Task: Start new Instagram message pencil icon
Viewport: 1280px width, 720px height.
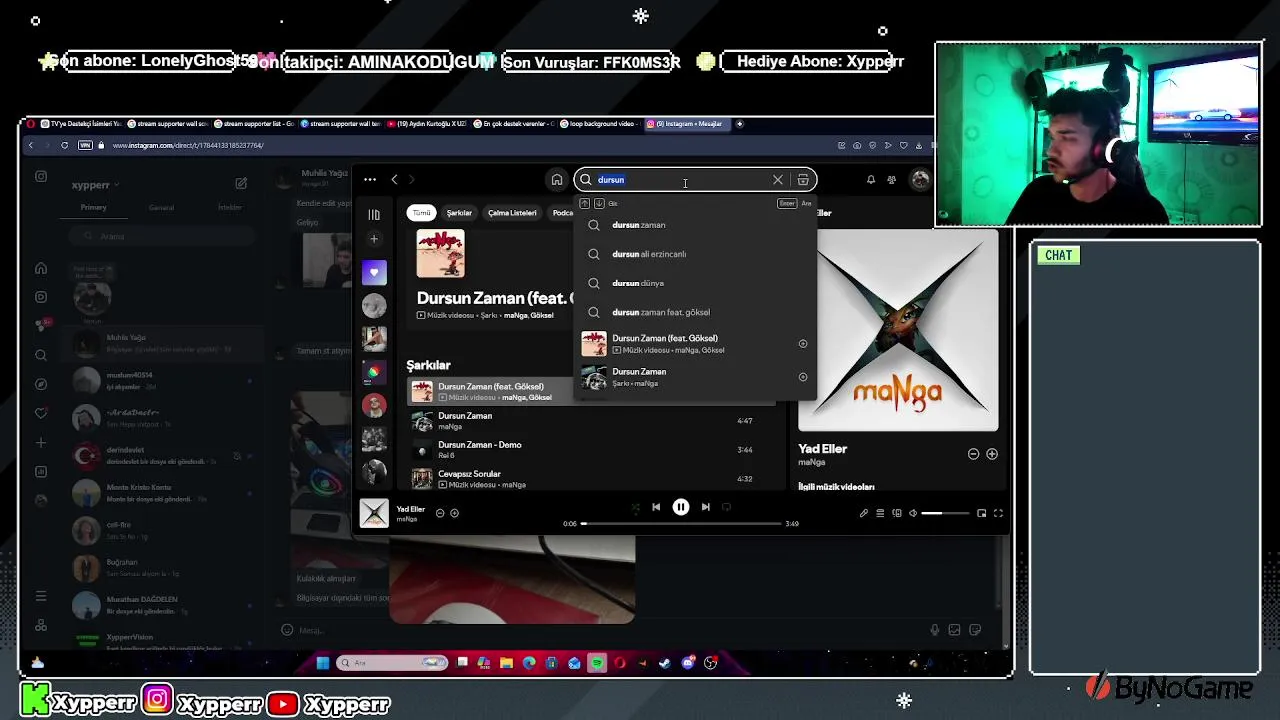Action: 241,184
